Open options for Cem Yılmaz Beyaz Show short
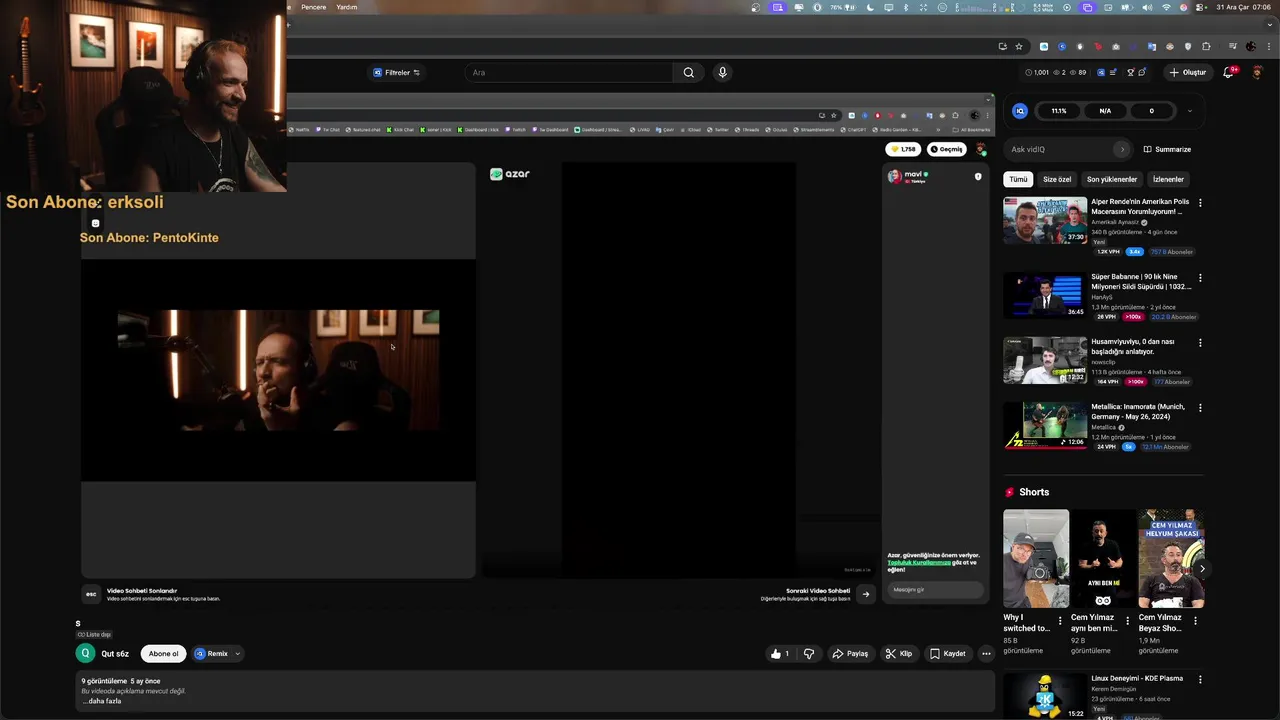 (x=1195, y=621)
